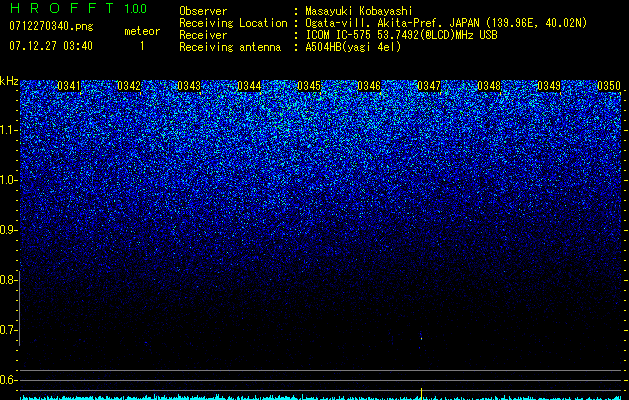Viewport: 629px width, 400px height.
Task: Click the Receiving antenna field label
Action: coord(230,47)
